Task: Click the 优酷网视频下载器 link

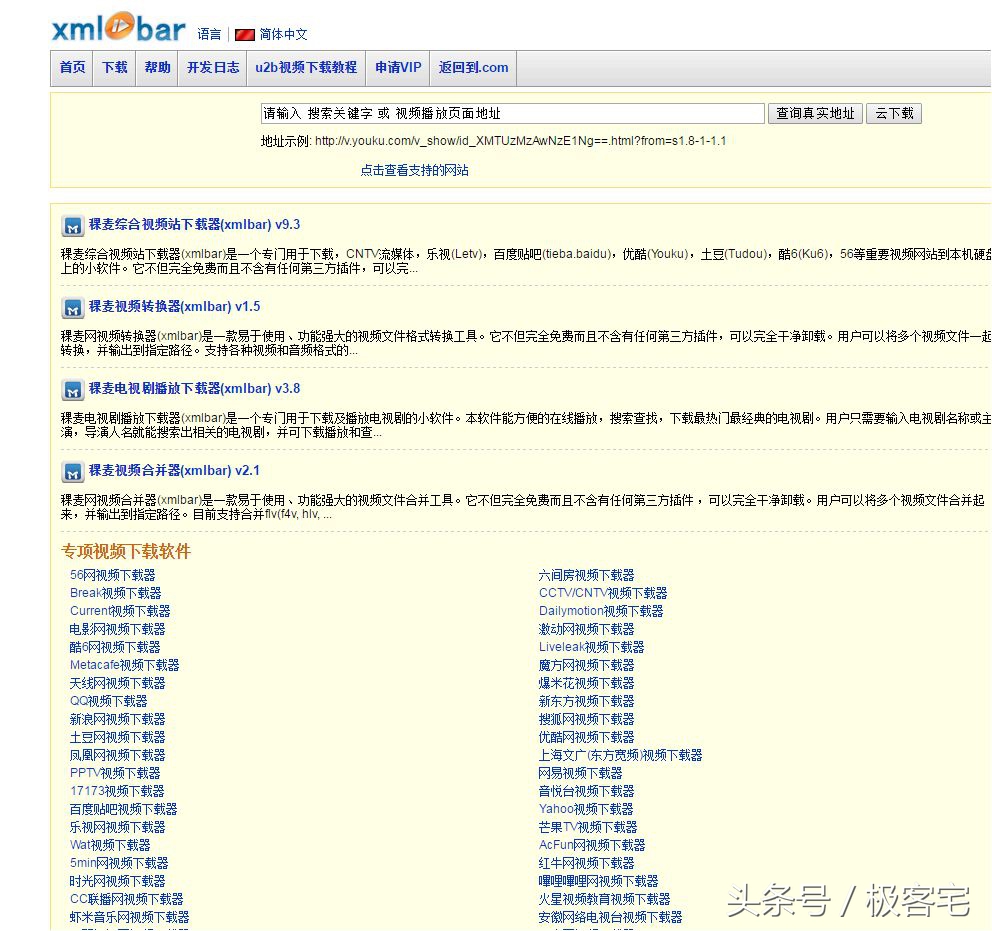Action: [587, 737]
